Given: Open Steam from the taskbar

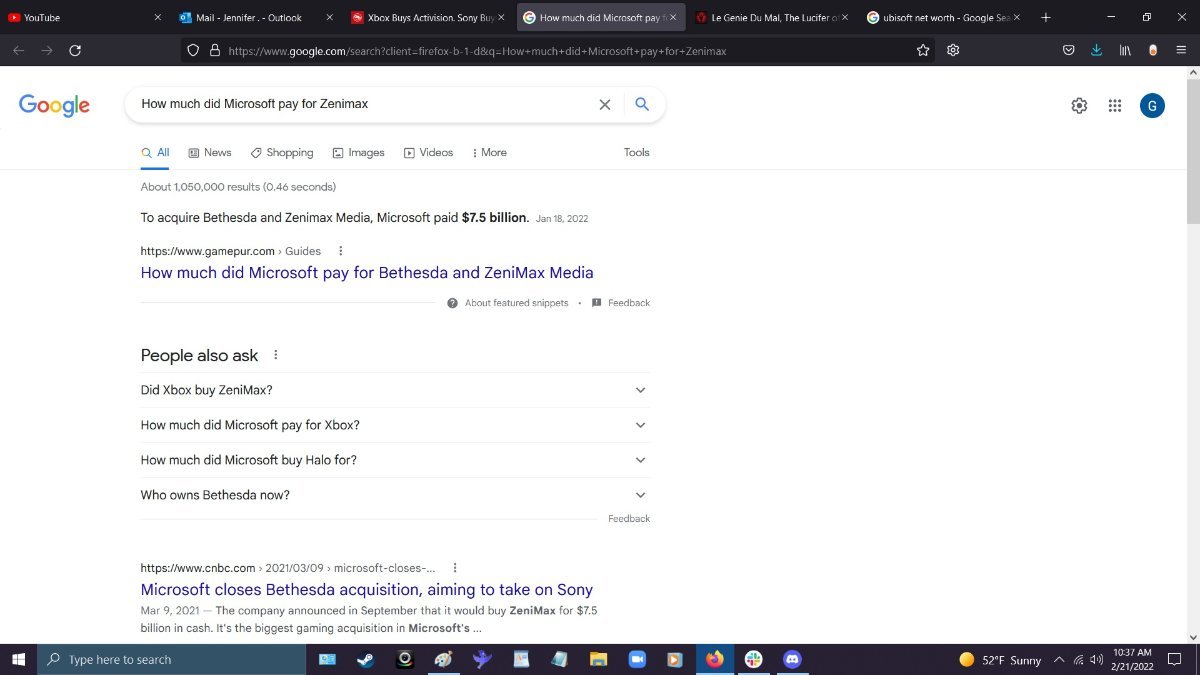Looking at the screenshot, I should pos(365,659).
